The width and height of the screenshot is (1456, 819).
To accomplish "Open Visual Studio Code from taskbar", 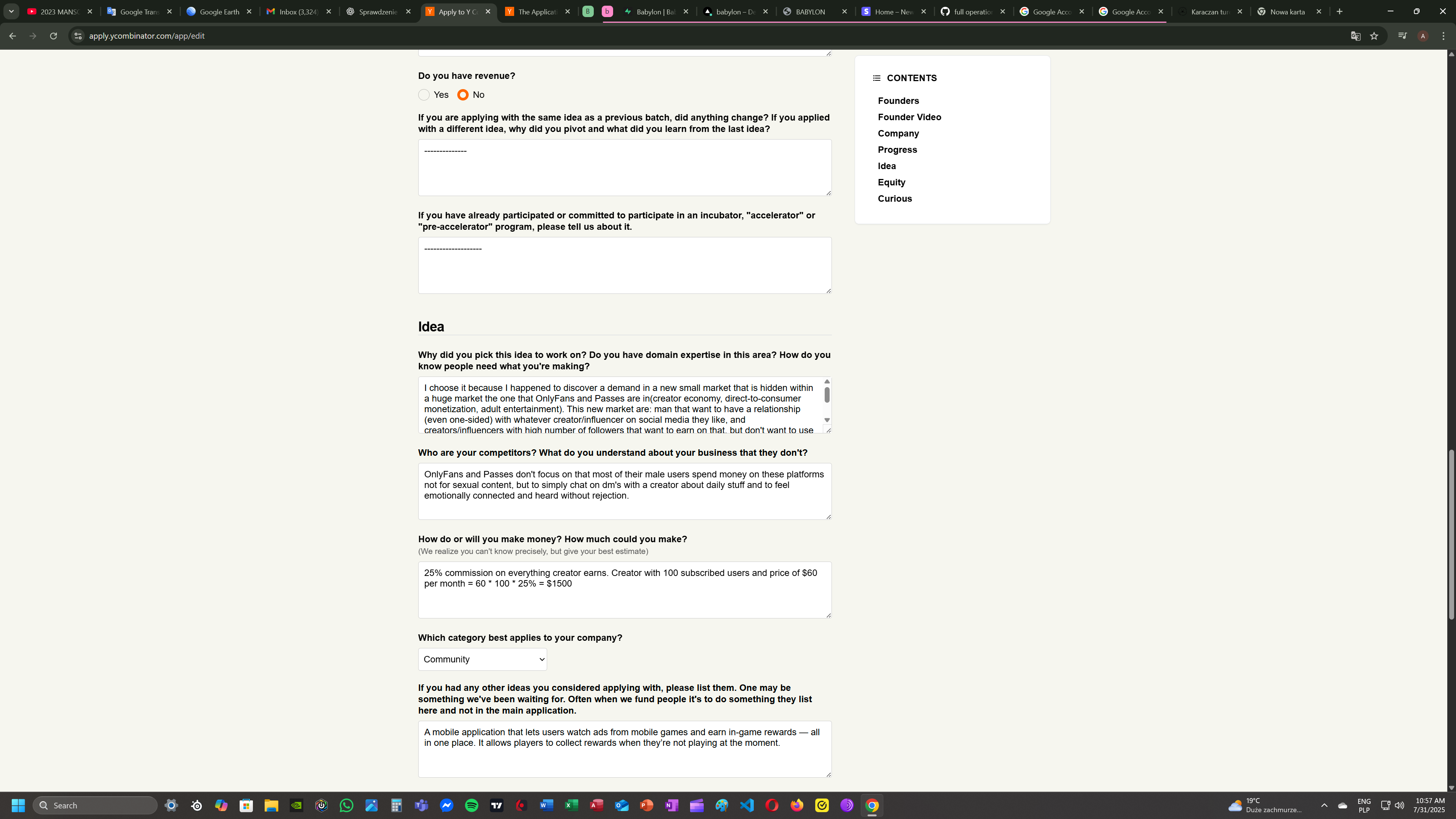I will (747, 805).
